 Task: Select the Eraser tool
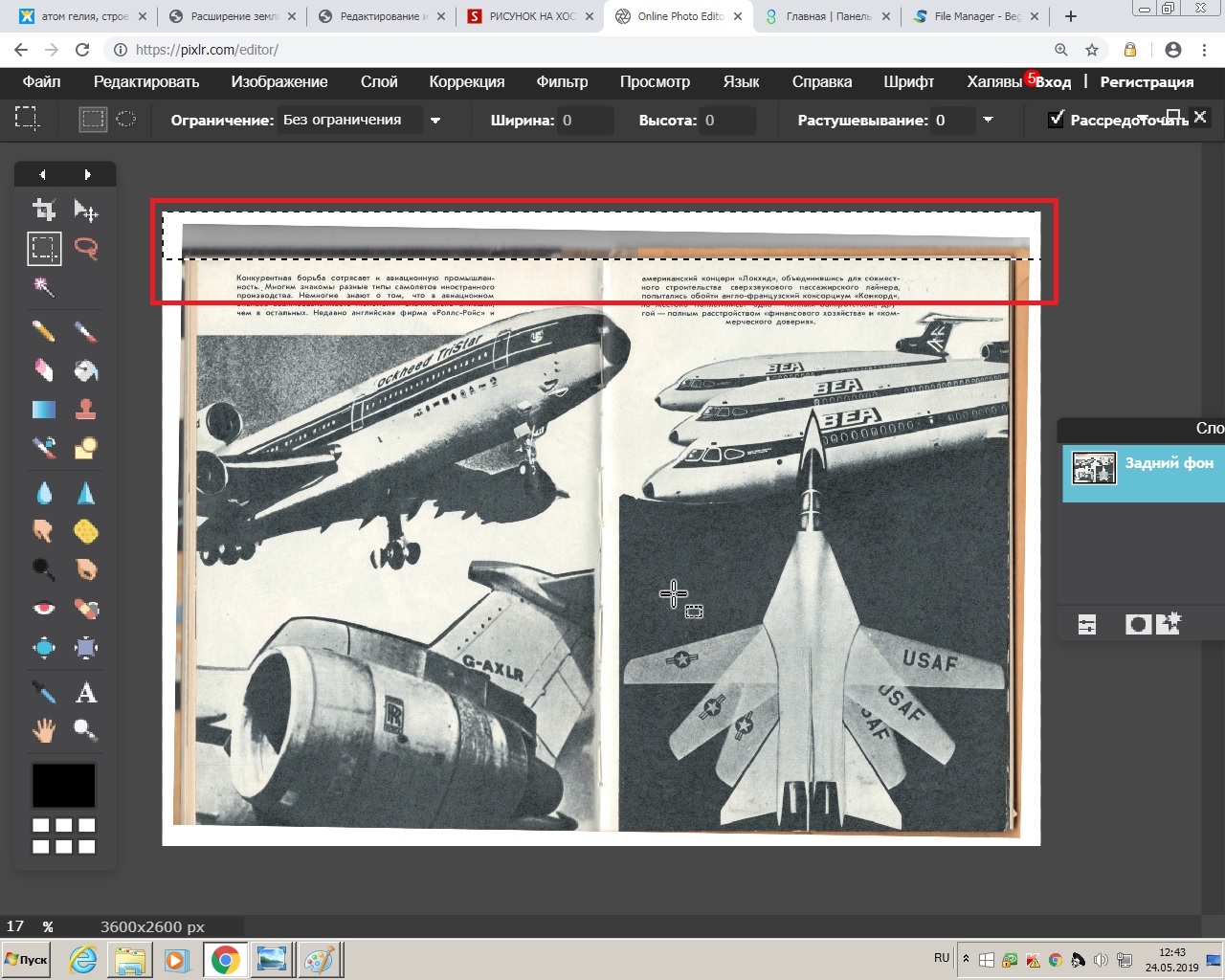[x=44, y=370]
